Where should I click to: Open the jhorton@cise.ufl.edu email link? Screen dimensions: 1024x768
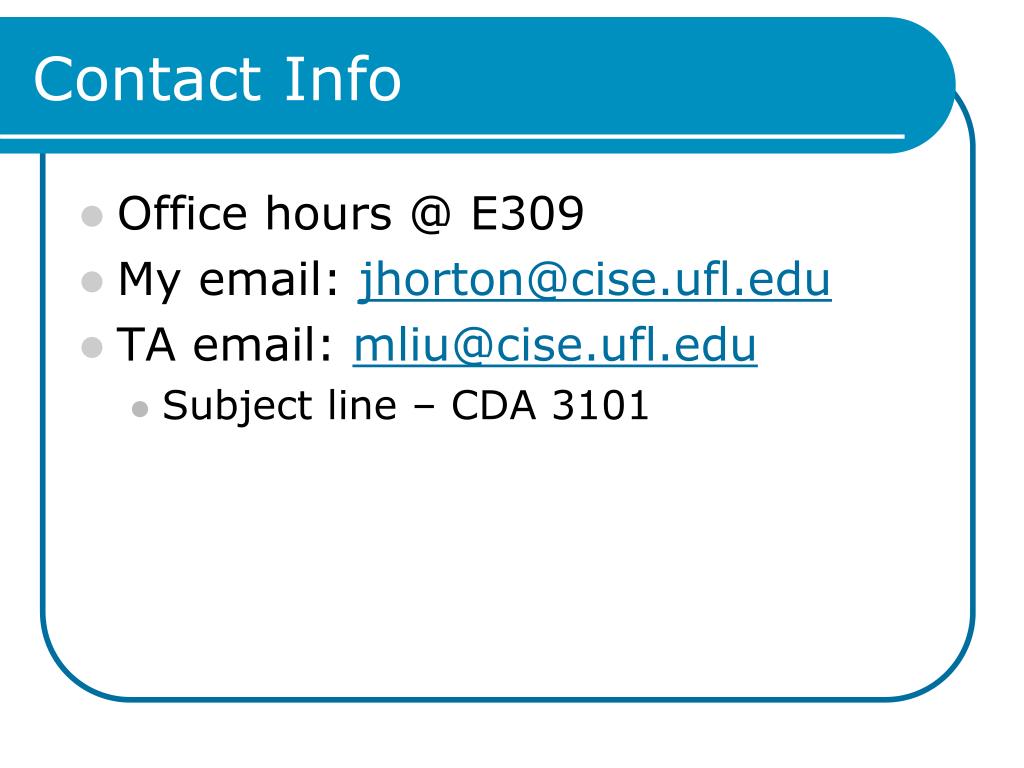pyautogui.click(x=595, y=280)
